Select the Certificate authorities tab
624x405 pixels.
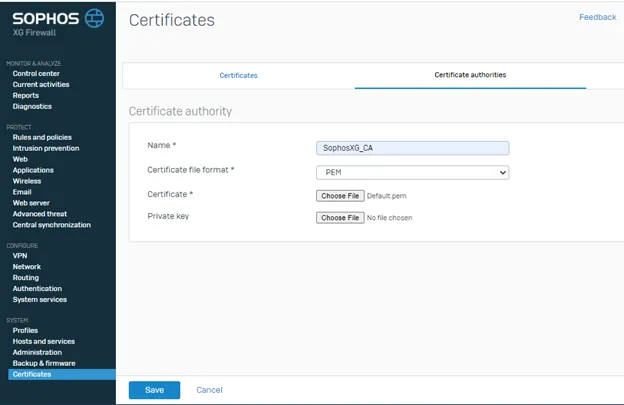[x=469, y=75]
